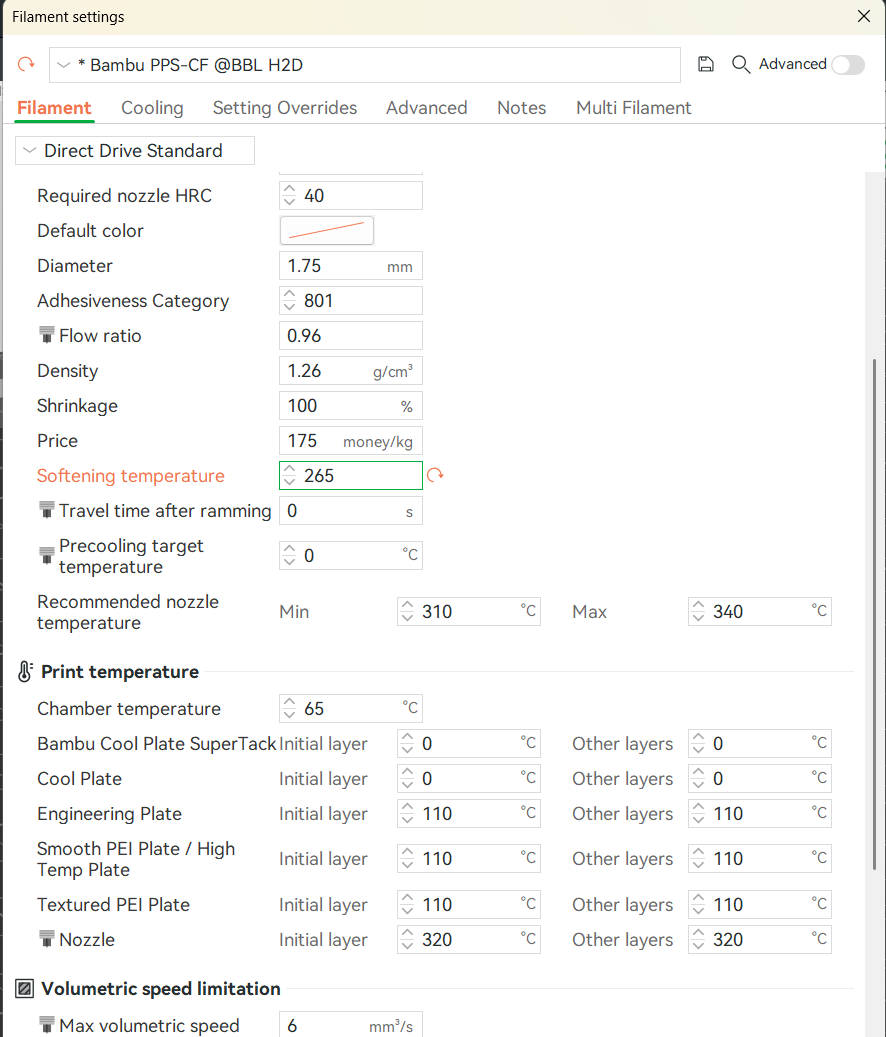Click the nozzle icon in Nozzle temperature row

tap(46, 938)
